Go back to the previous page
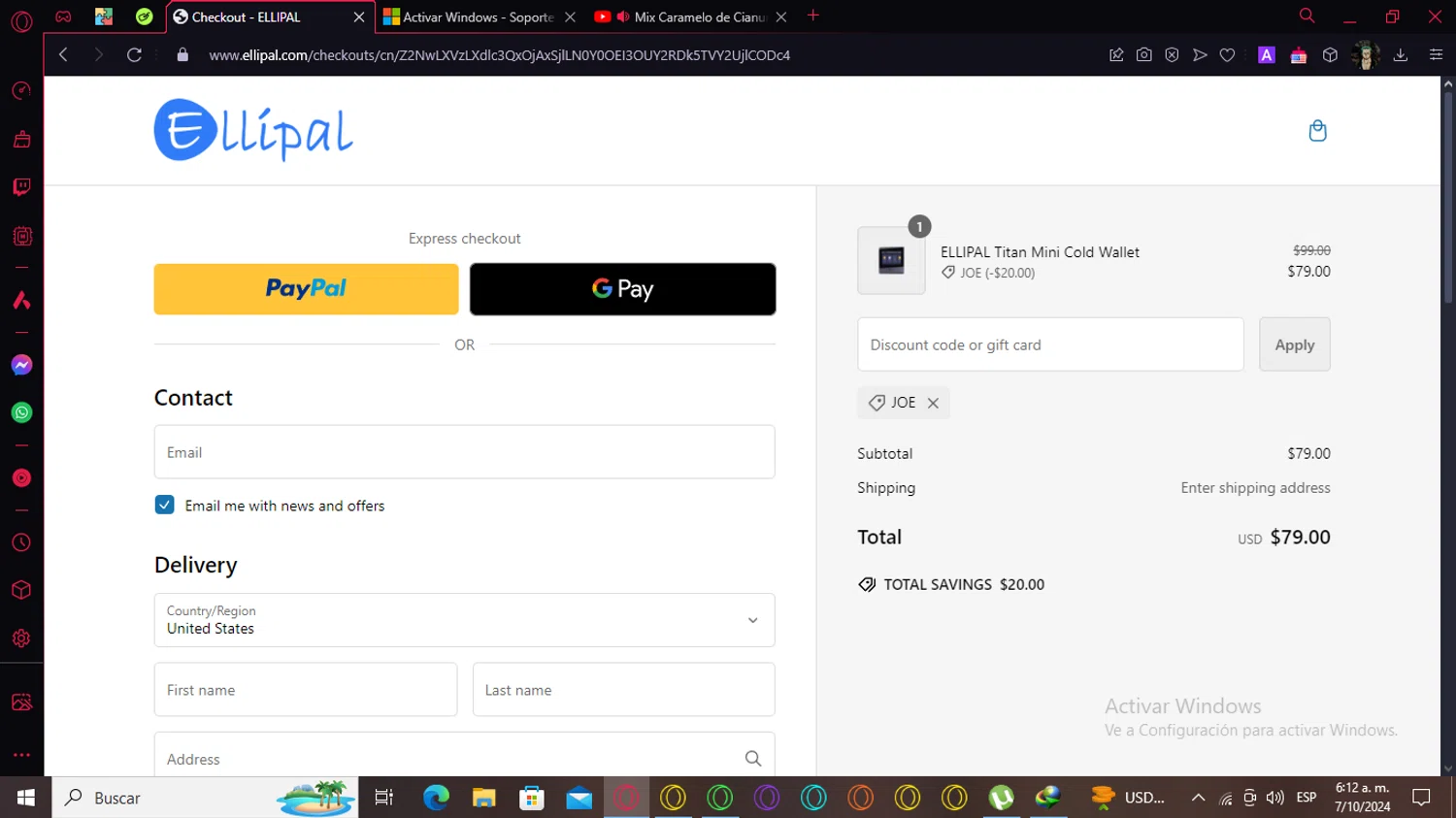The width and height of the screenshot is (1456, 818). [64, 55]
